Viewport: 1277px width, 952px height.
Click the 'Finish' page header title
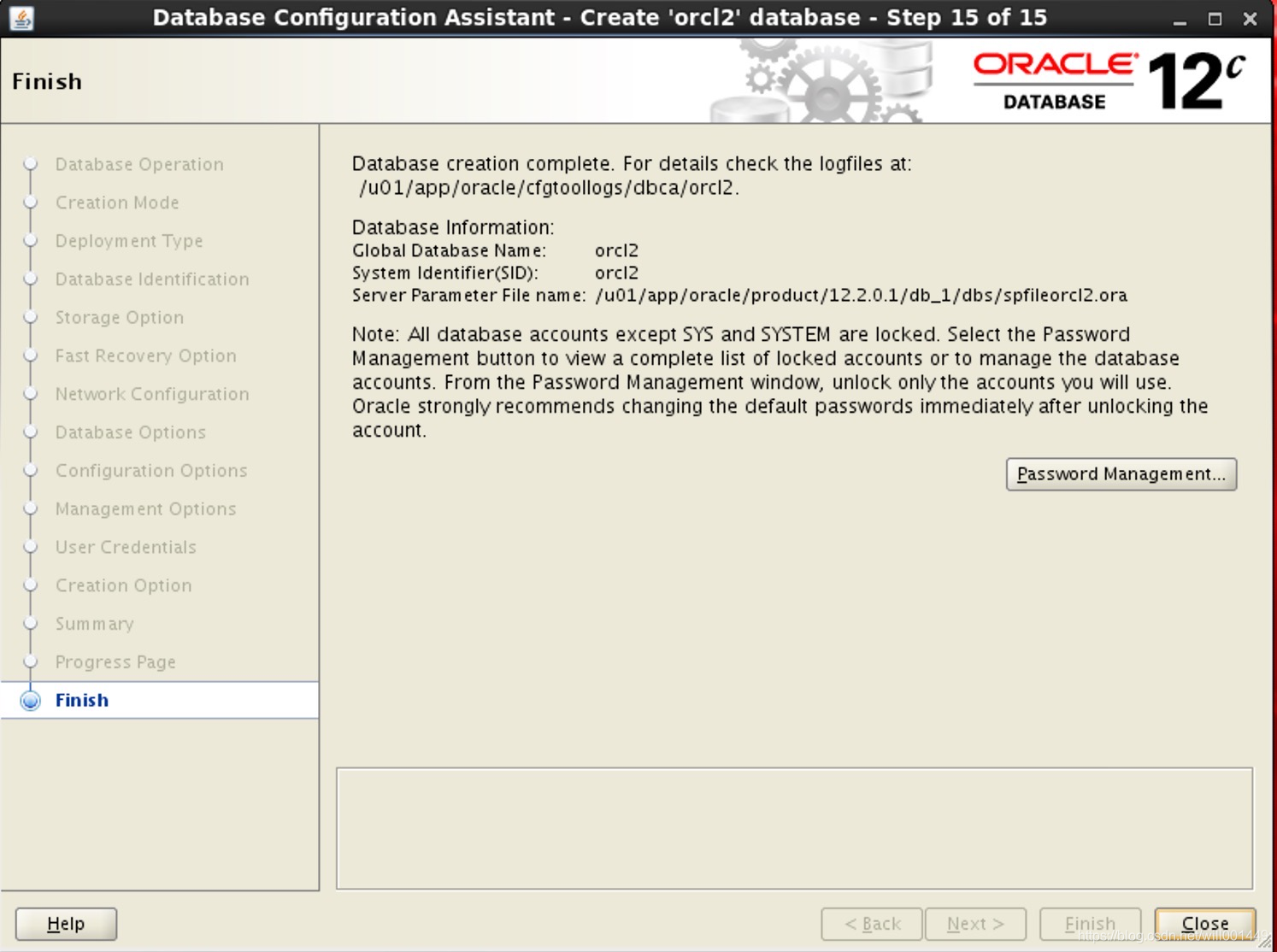click(x=47, y=81)
